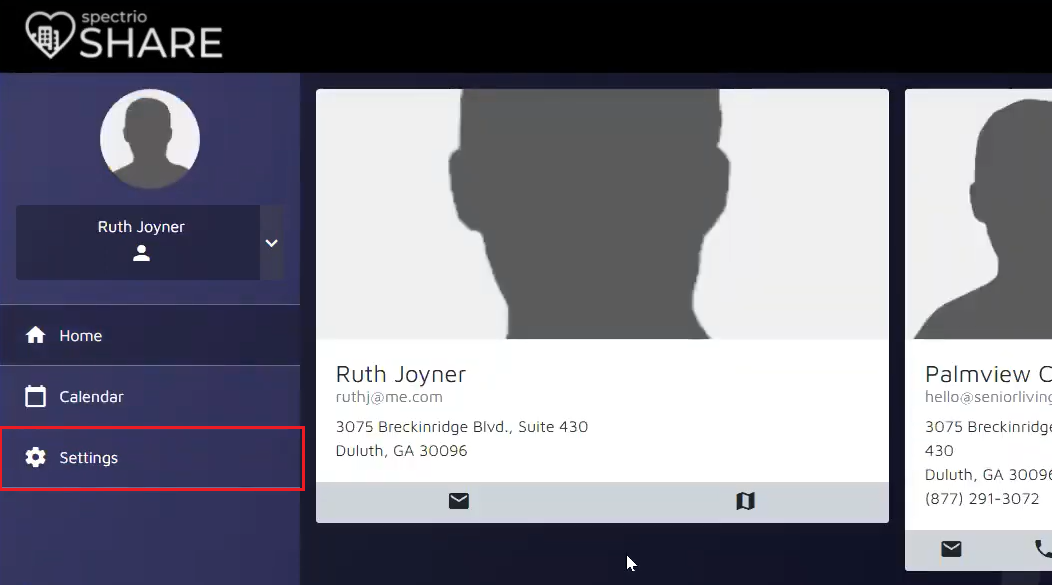
Task: Open the Palmview card photo
Action: pos(978,214)
